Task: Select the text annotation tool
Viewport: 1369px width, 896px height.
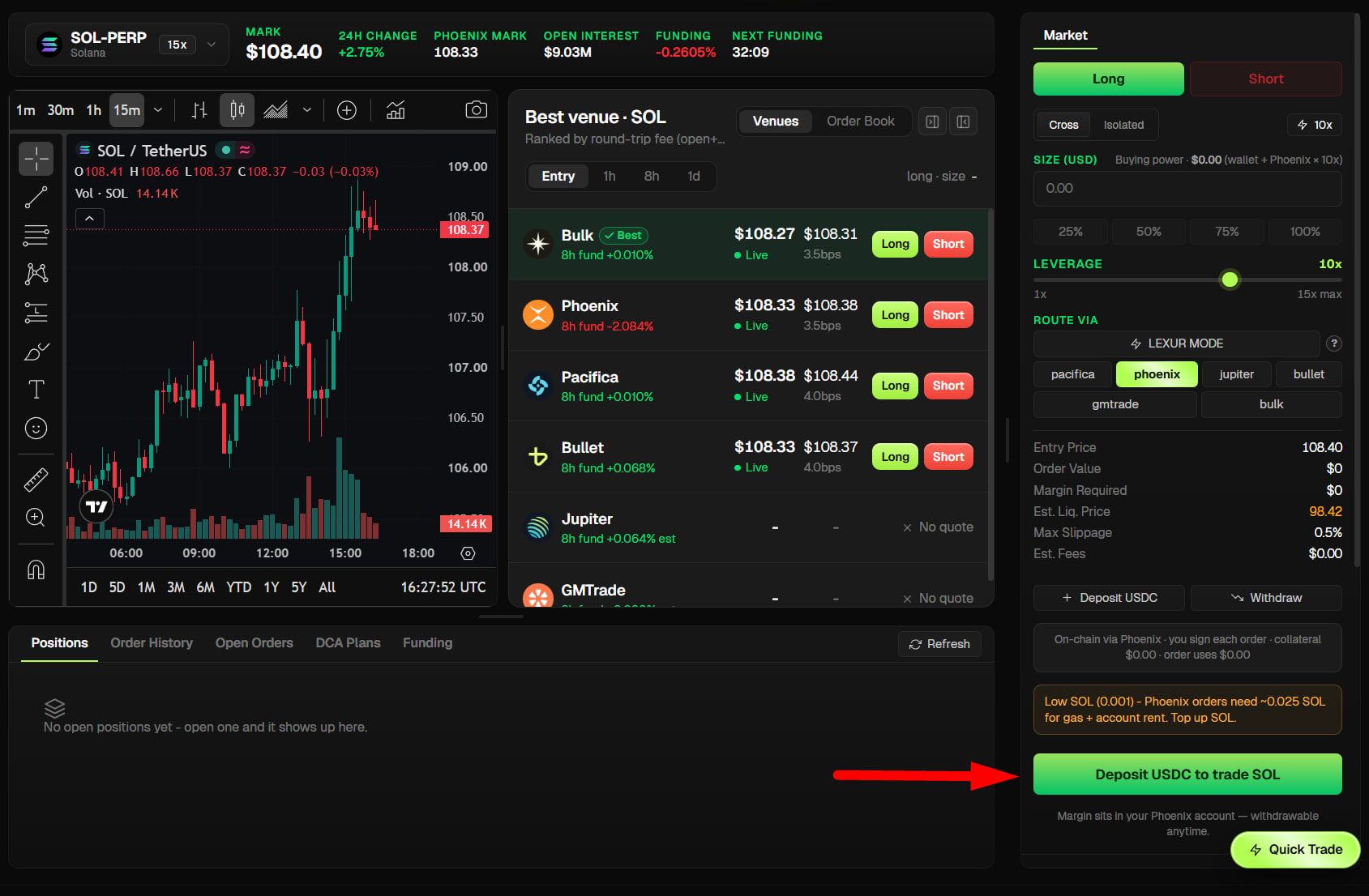Action: (36, 390)
